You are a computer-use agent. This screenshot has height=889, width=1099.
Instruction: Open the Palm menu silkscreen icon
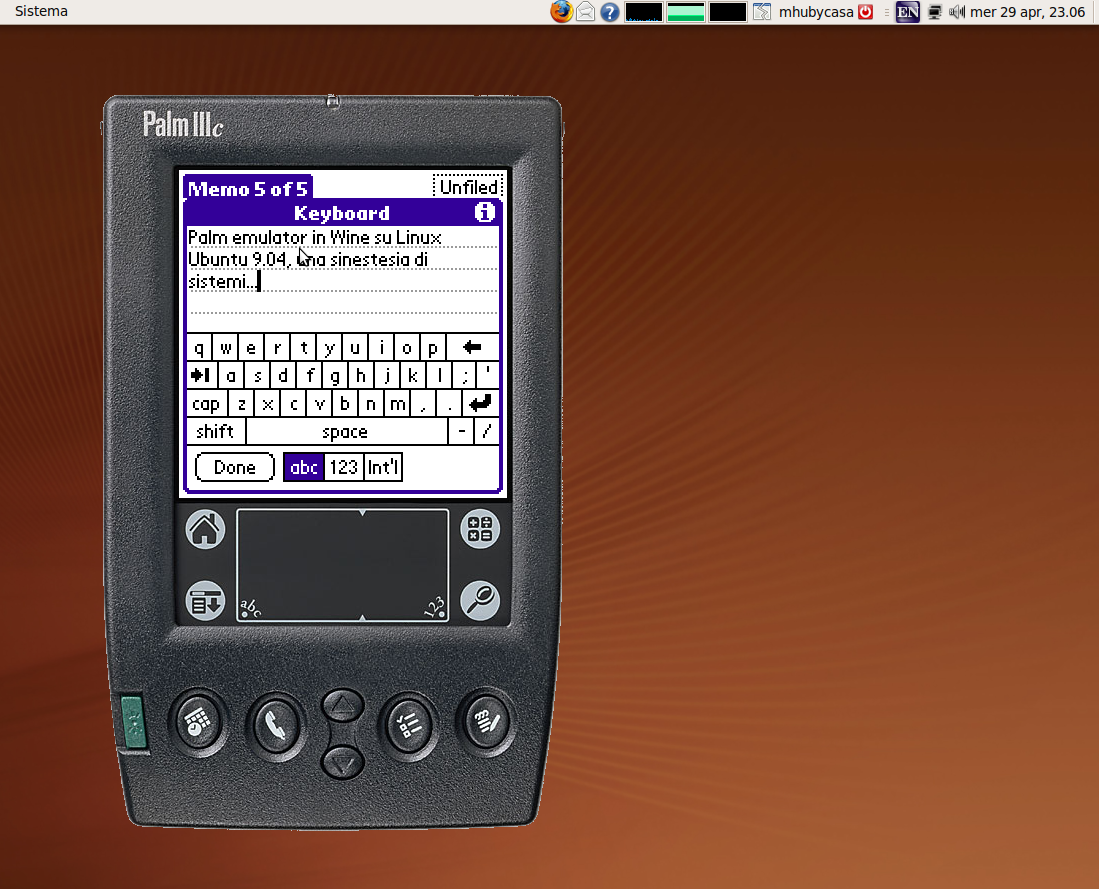(205, 601)
